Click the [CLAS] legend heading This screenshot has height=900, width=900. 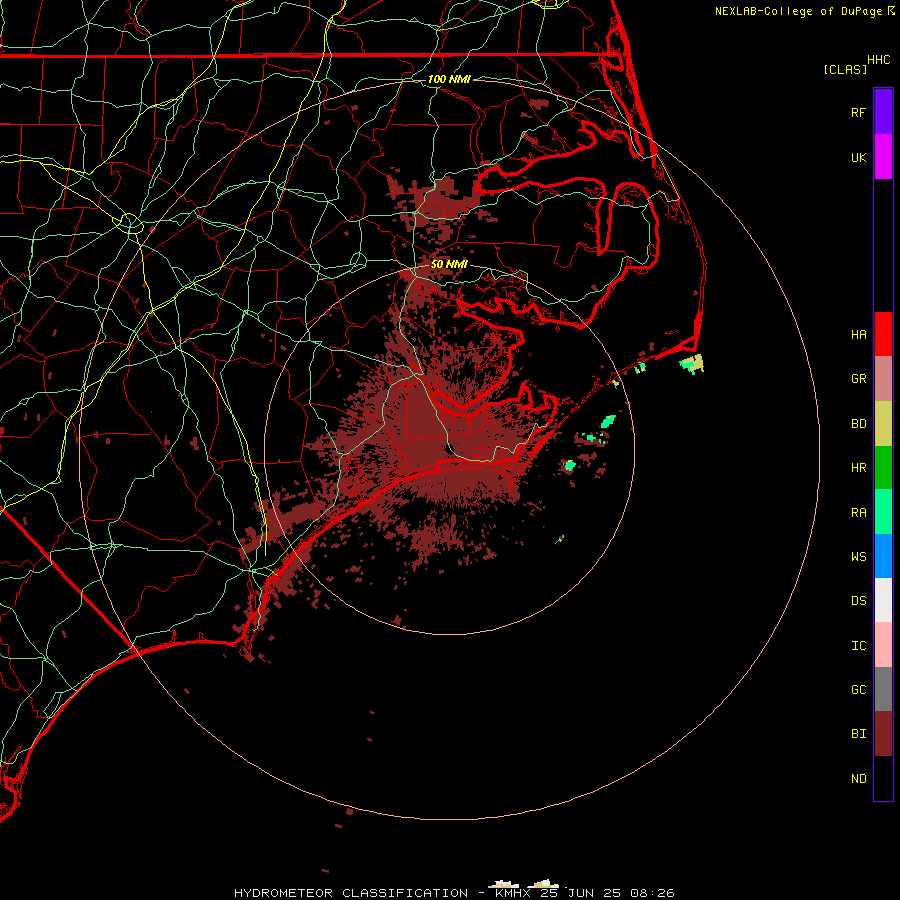[845, 69]
